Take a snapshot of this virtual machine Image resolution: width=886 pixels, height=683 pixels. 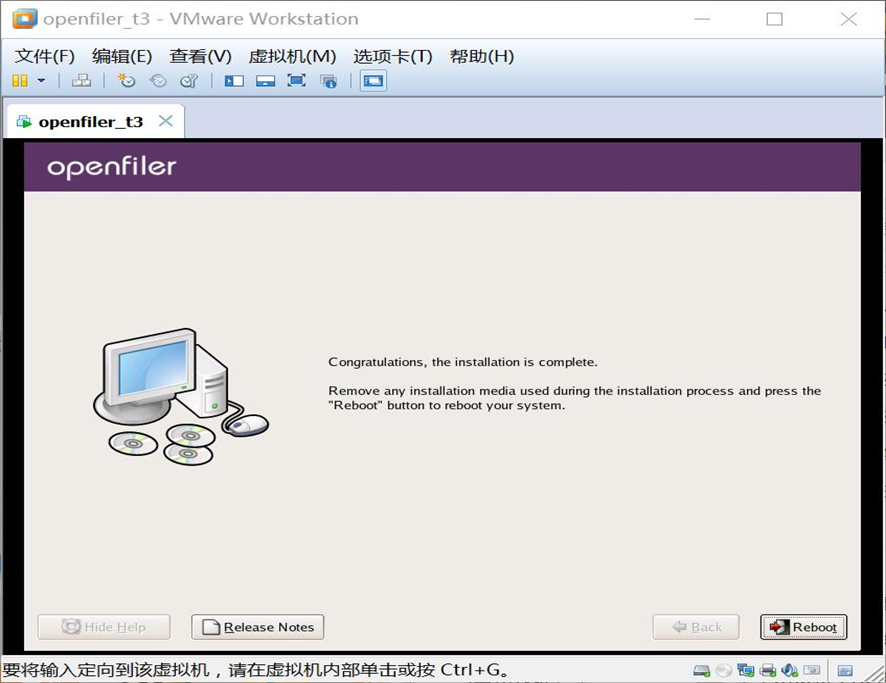click(126, 81)
